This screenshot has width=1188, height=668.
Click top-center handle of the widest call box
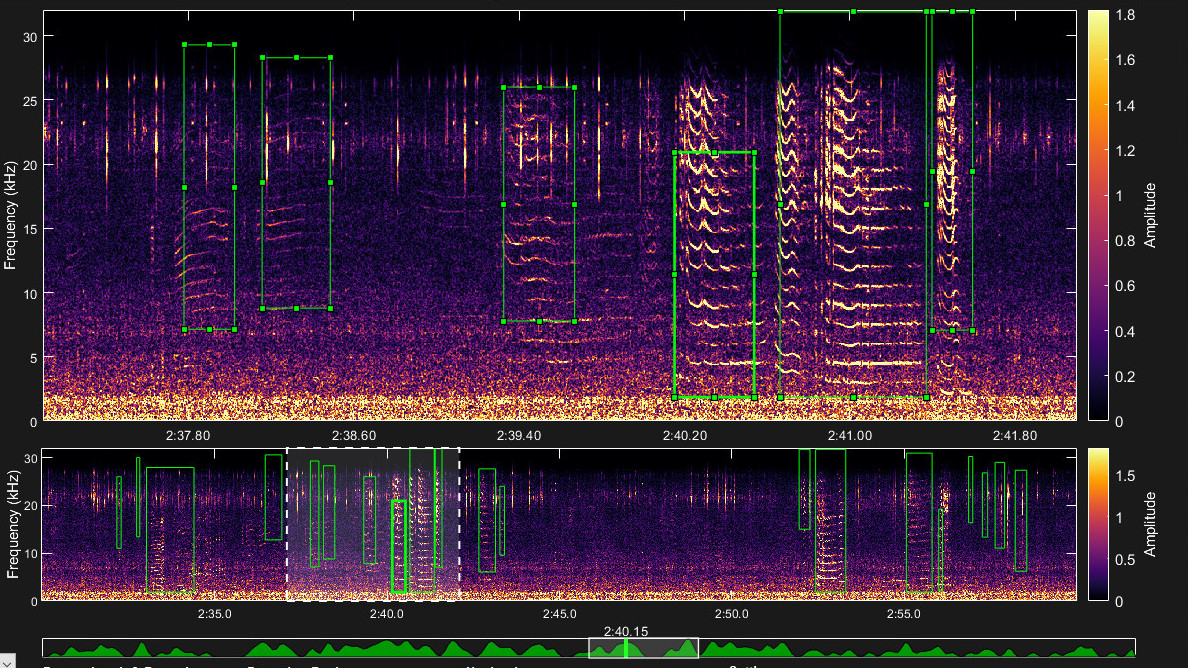(853, 12)
